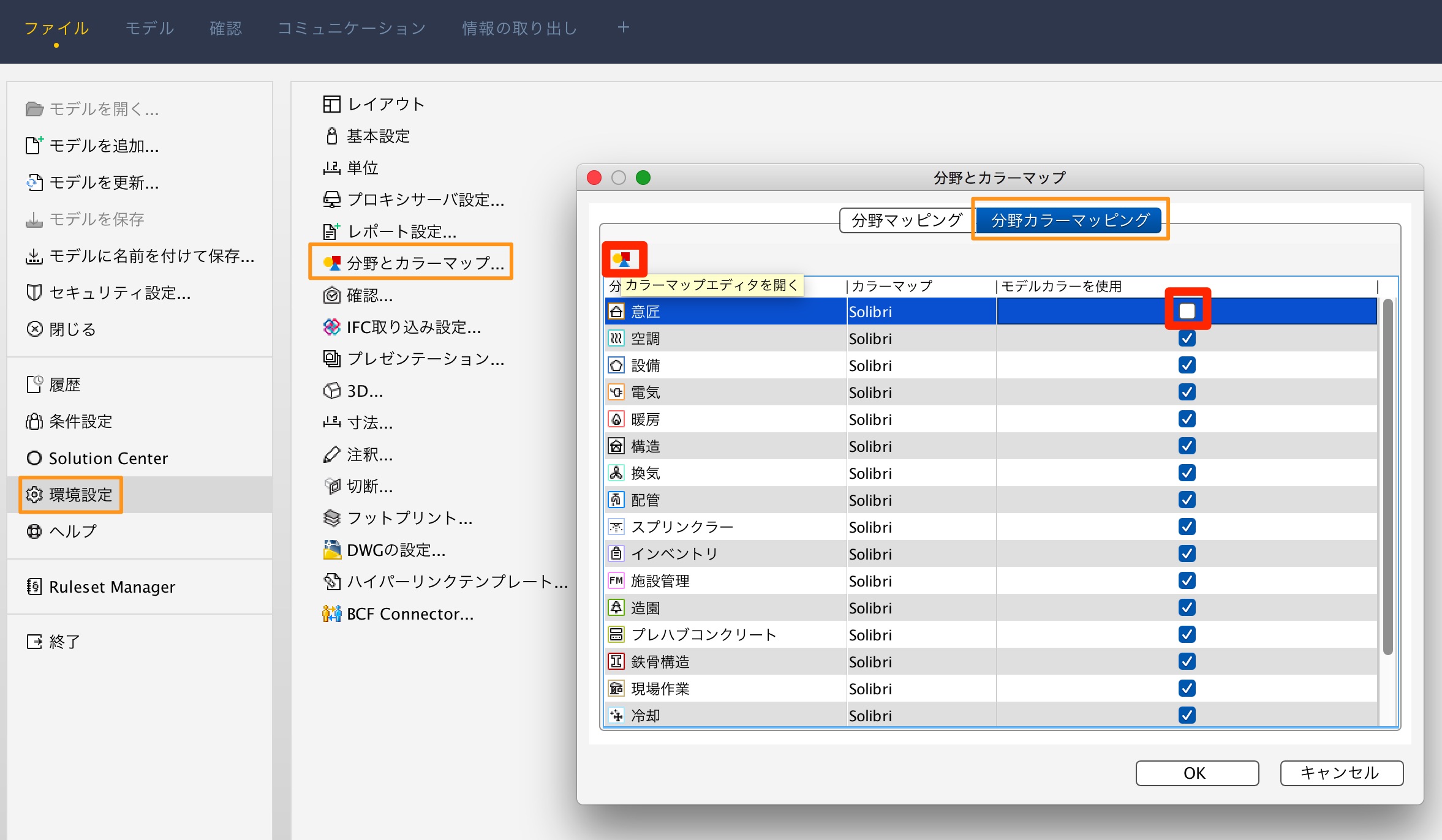Click the 換気 discipline icon
This screenshot has width=1442, height=840.
(616, 473)
